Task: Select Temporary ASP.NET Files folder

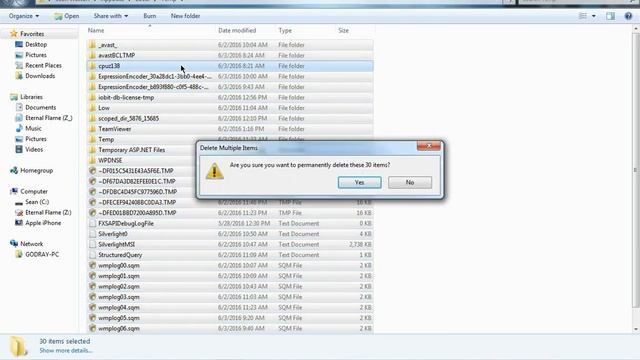Action: (131, 150)
